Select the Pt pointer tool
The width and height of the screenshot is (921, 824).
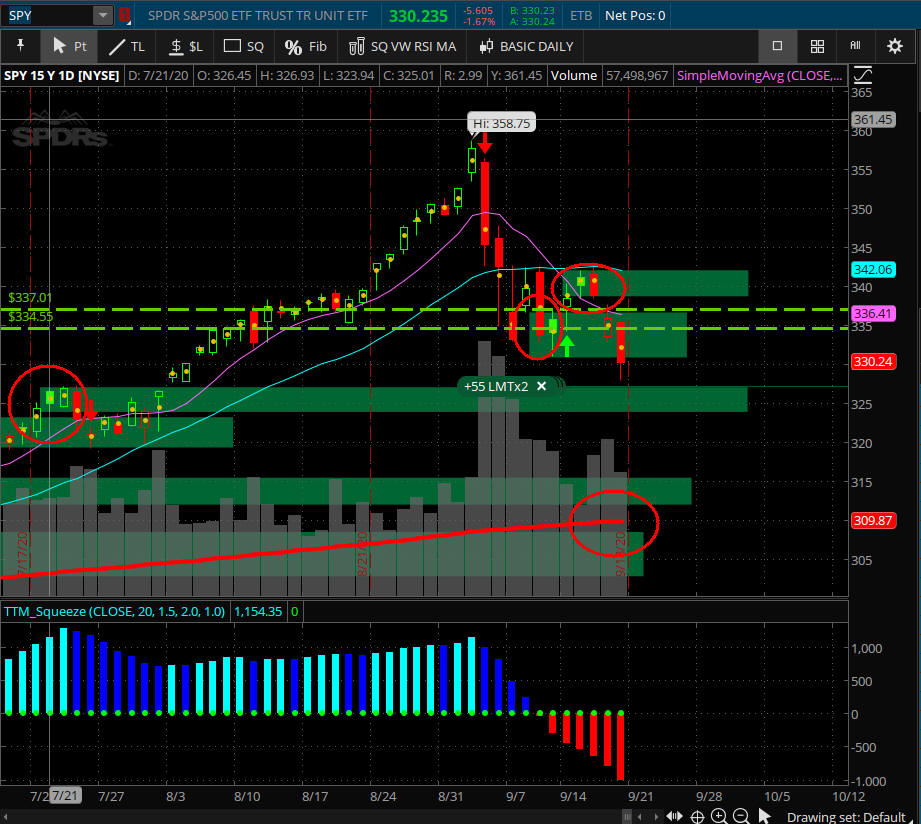point(69,46)
